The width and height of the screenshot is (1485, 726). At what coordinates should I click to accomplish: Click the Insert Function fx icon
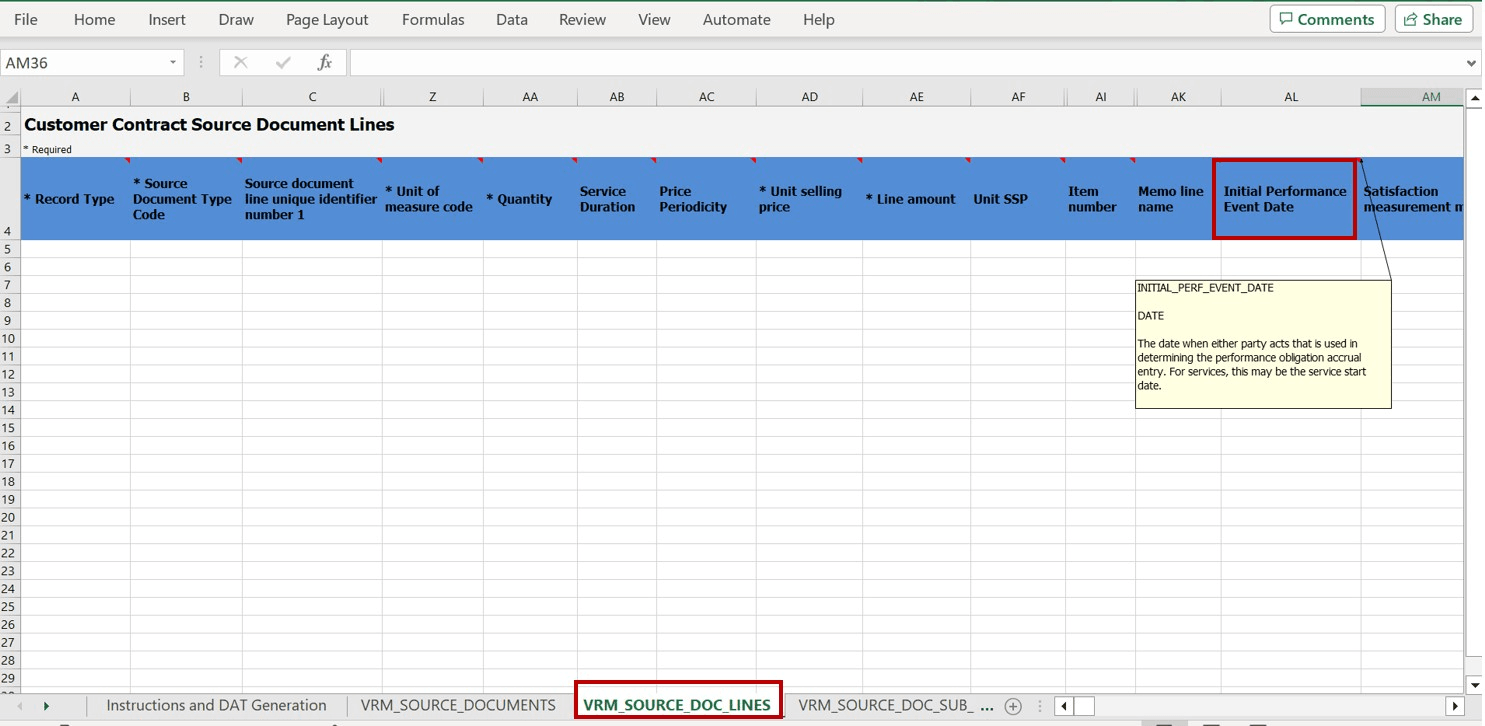click(x=325, y=62)
